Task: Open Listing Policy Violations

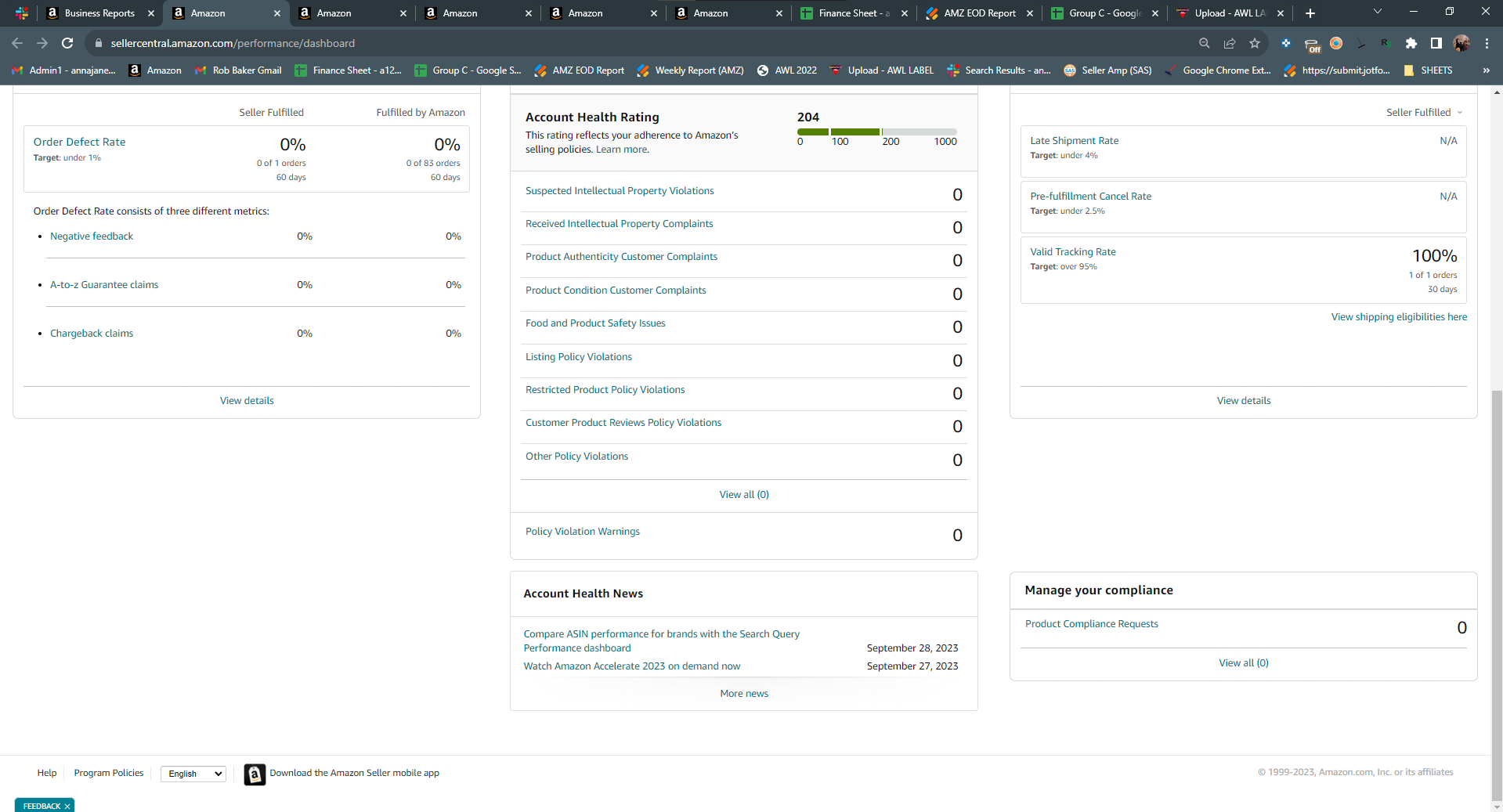Action: click(x=579, y=357)
